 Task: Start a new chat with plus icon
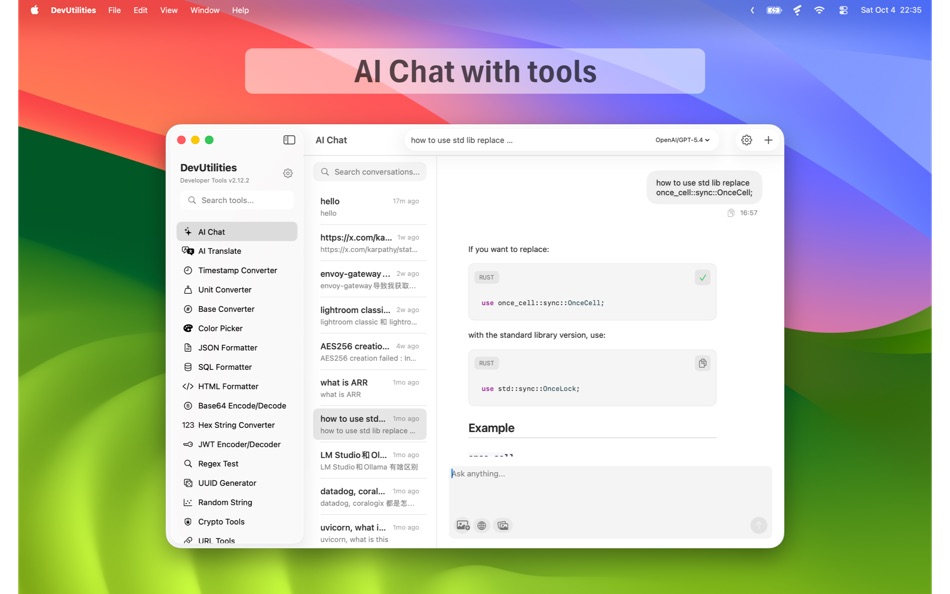pos(768,140)
